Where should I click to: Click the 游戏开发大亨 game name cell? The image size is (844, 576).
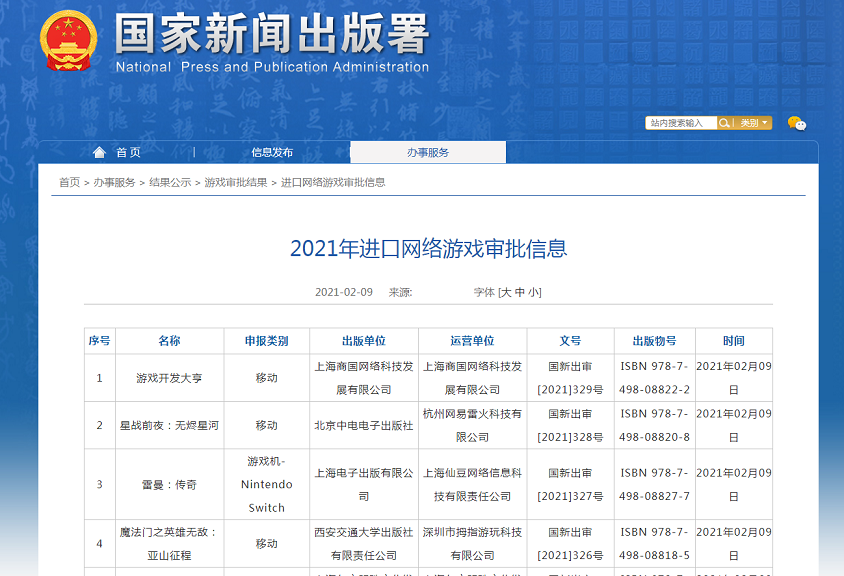pos(169,378)
